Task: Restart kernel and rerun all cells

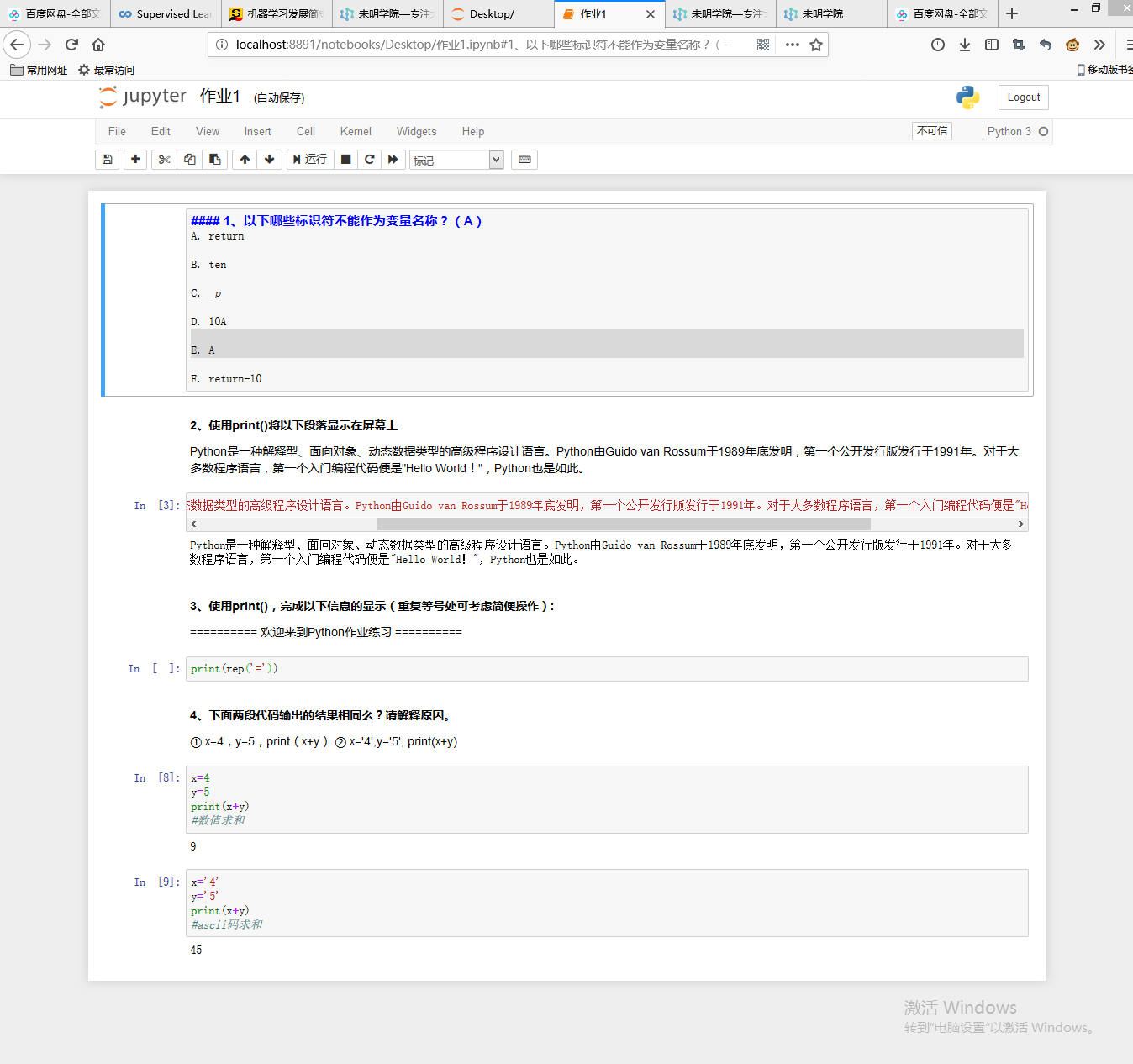Action: coord(393,160)
